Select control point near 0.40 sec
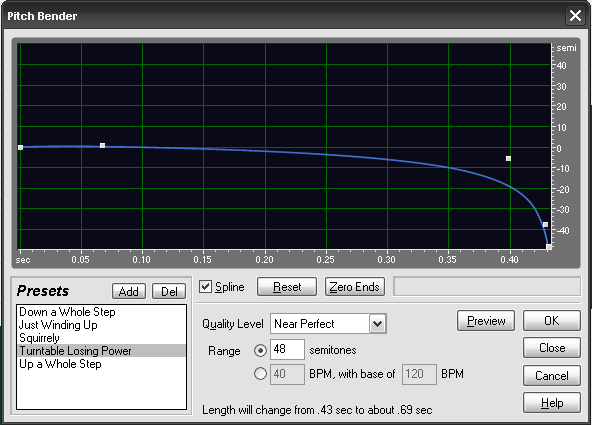The image size is (592, 425). 509,159
